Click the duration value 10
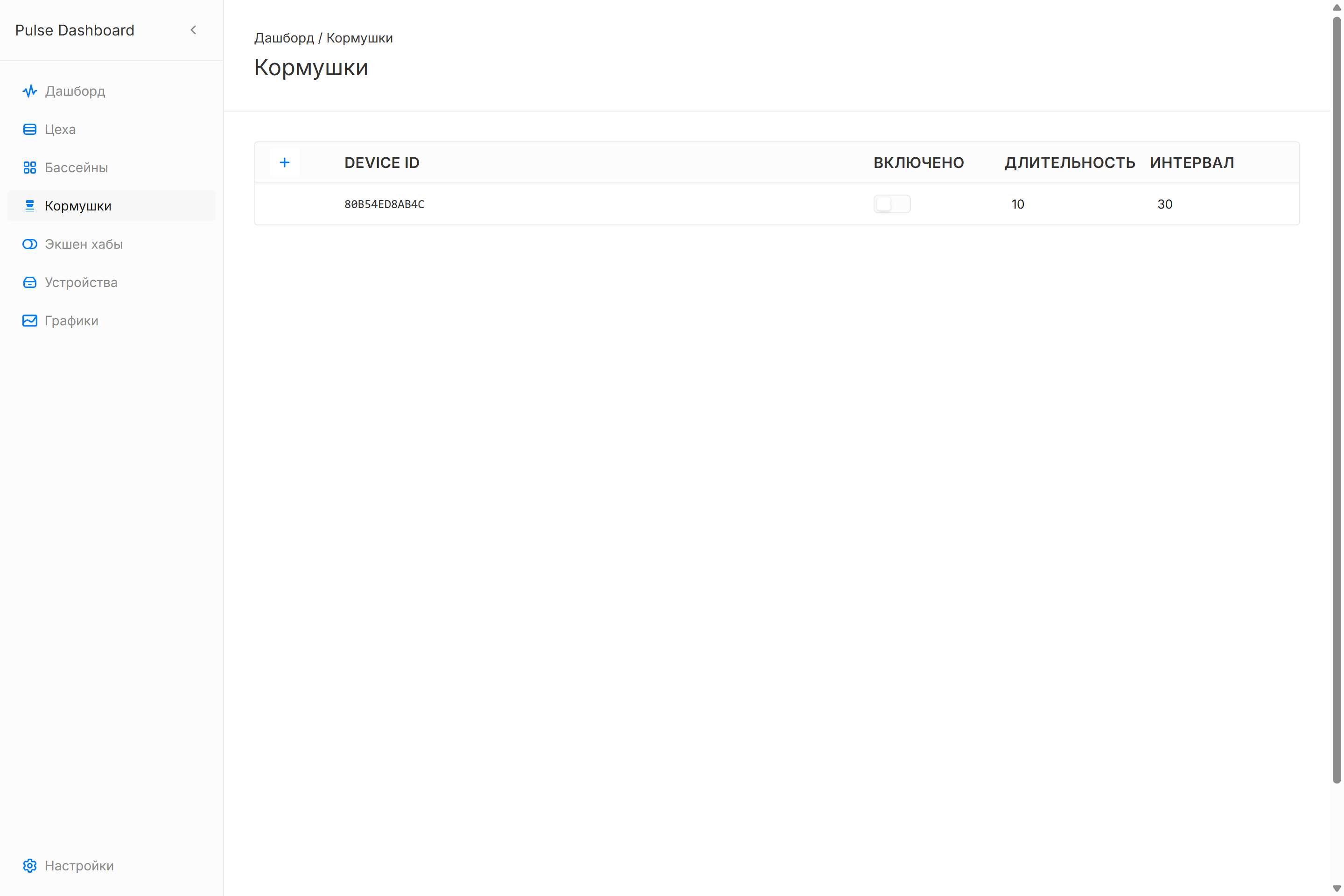 (1018, 204)
